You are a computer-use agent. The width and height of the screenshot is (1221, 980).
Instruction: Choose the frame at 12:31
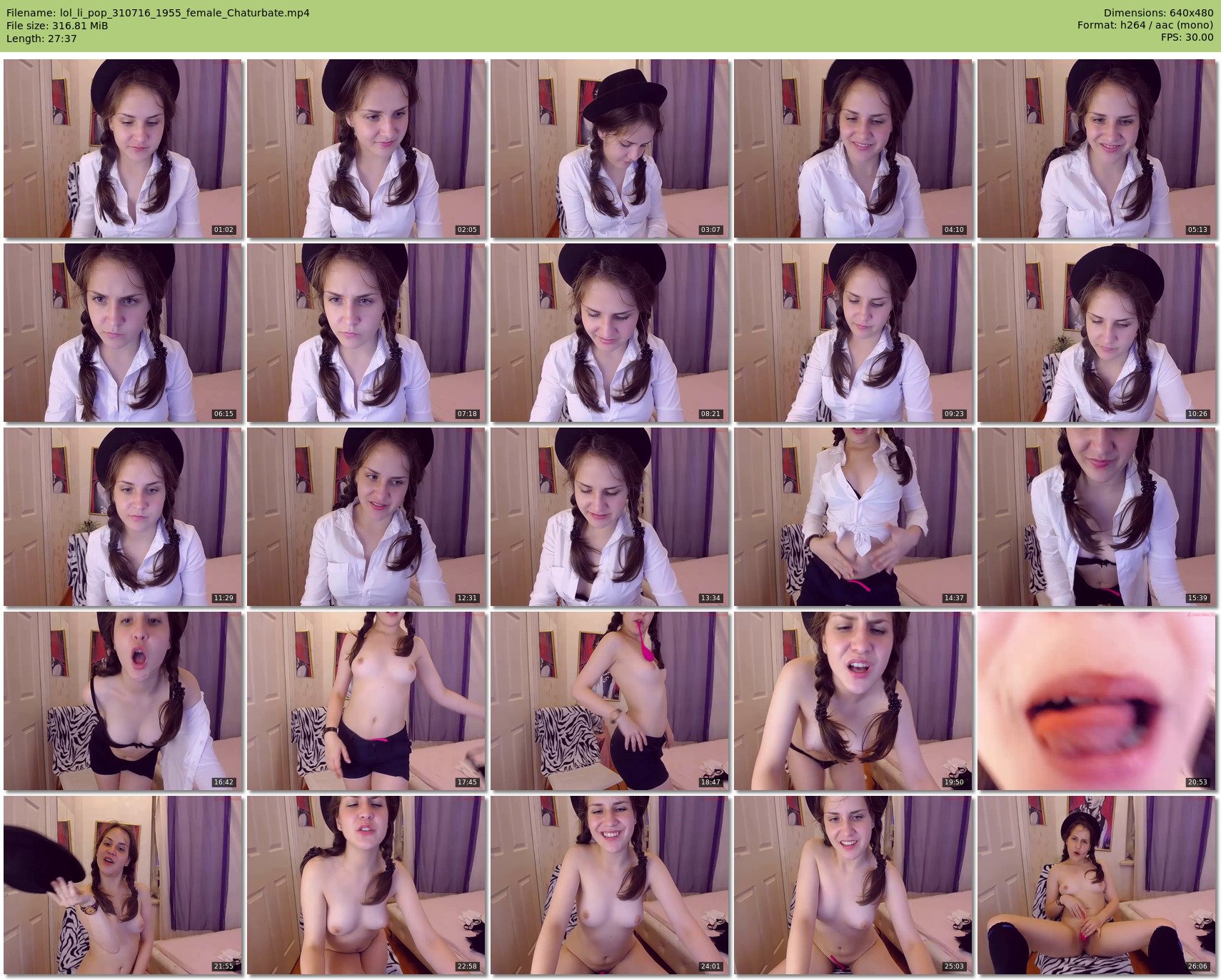coord(366,516)
